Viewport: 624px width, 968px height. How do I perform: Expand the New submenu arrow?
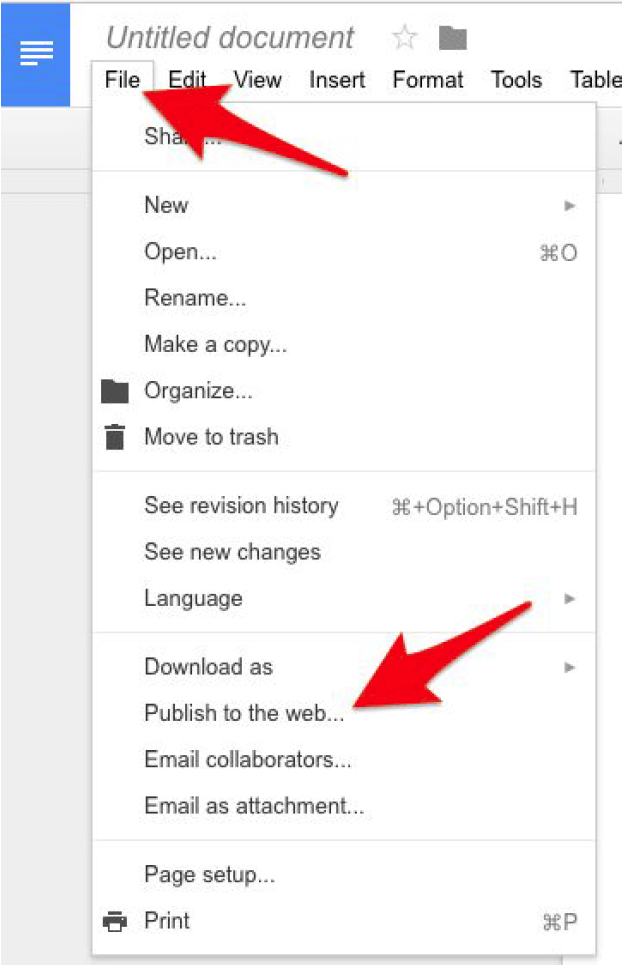pos(570,206)
